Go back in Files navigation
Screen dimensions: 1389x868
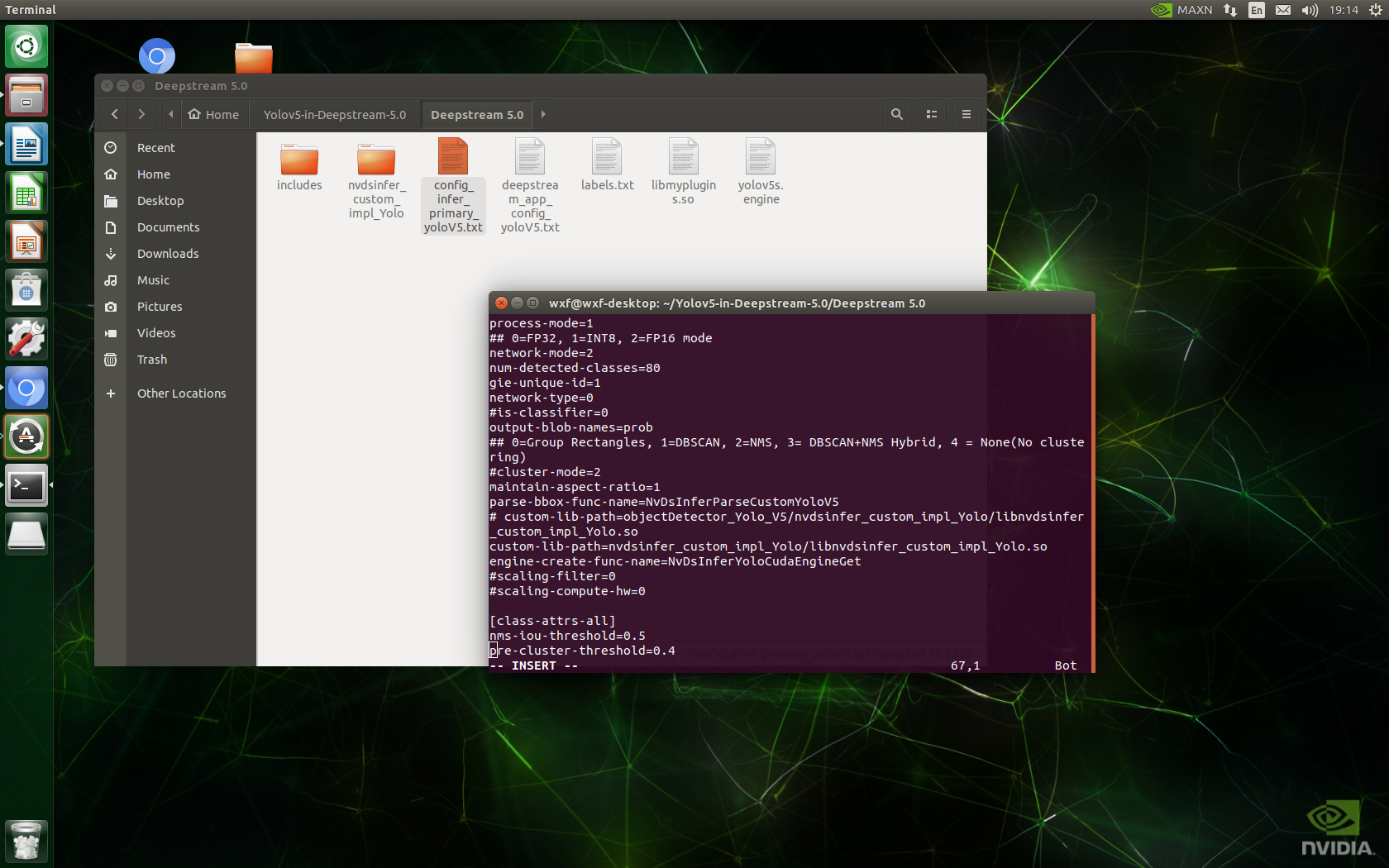coord(115,114)
